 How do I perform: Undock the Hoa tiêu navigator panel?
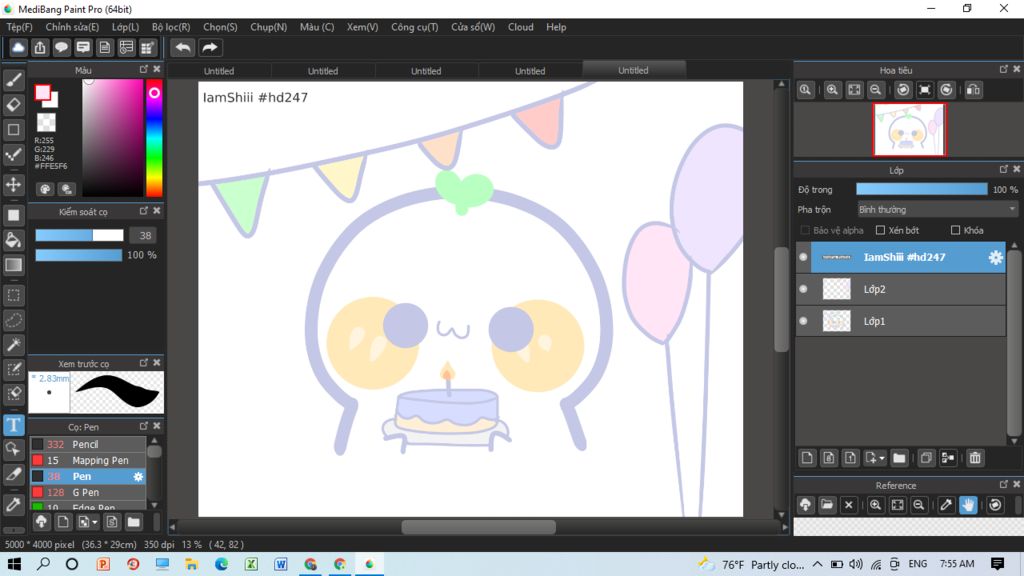(1004, 69)
